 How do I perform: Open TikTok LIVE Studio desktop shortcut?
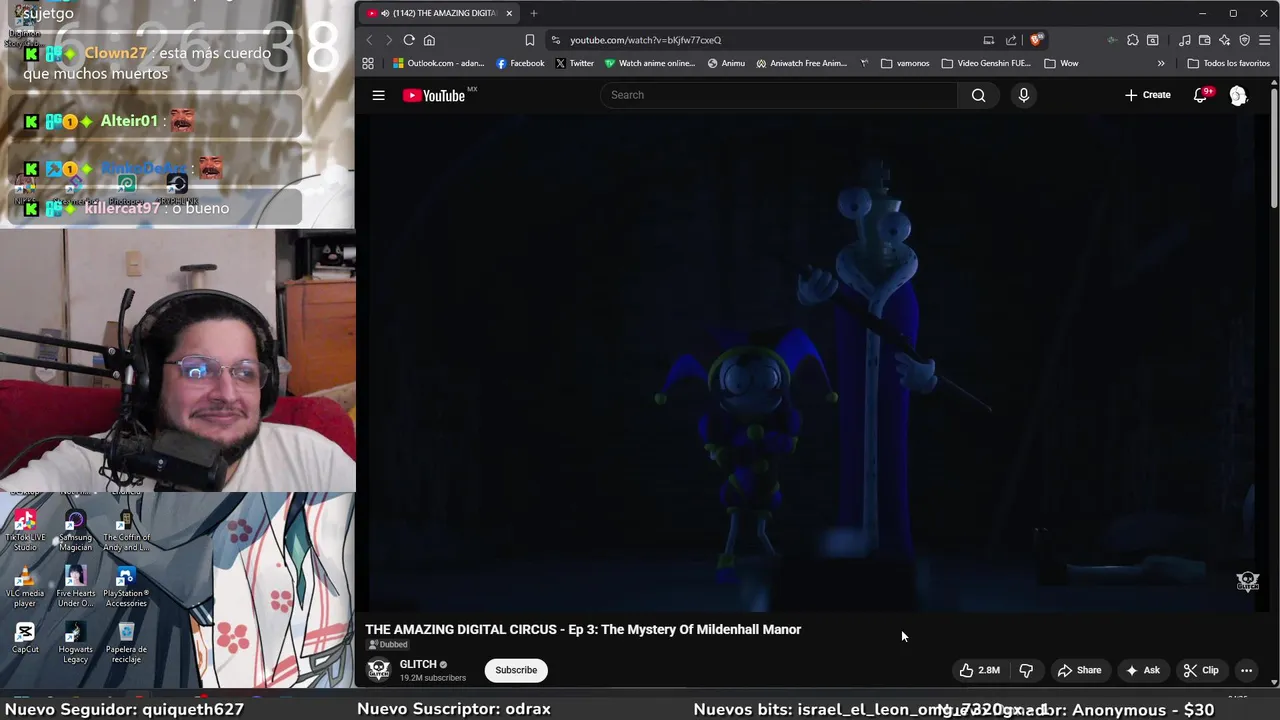25,530
